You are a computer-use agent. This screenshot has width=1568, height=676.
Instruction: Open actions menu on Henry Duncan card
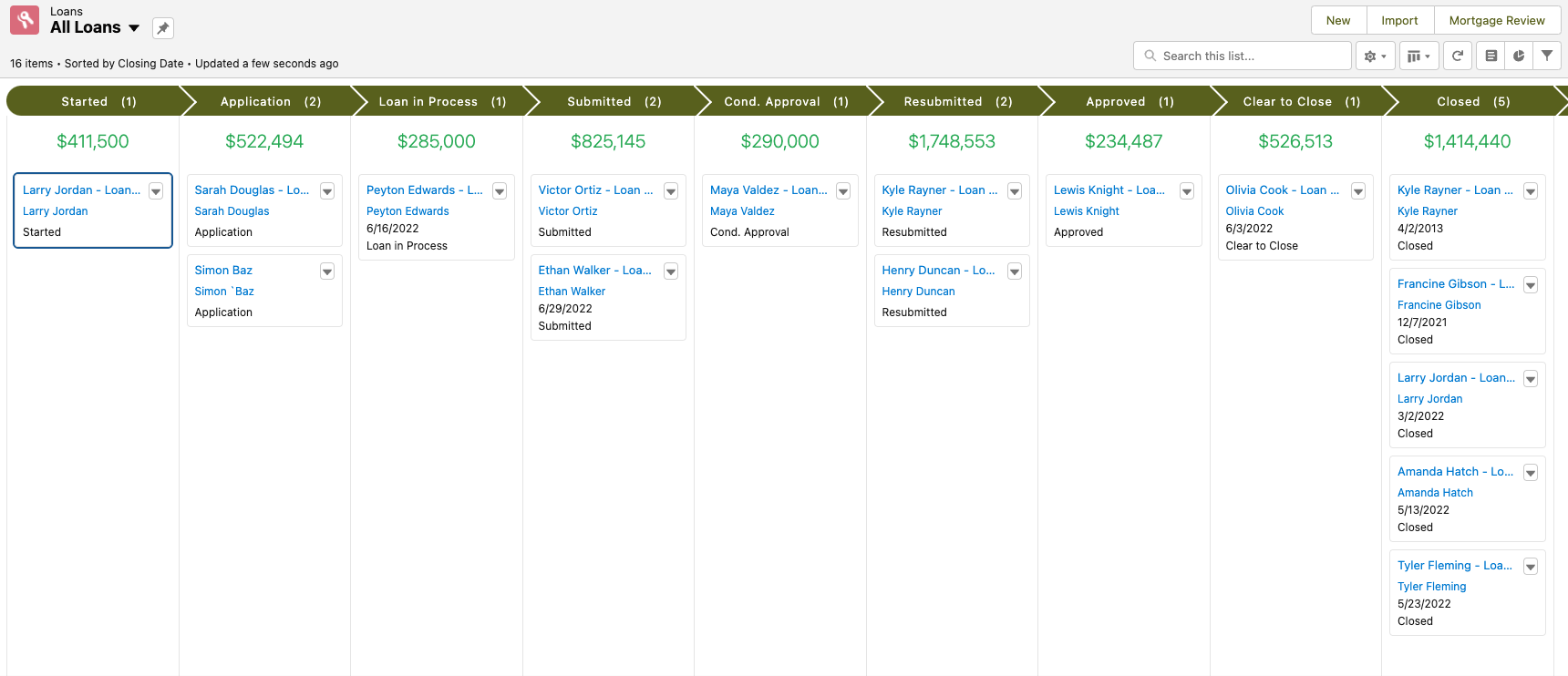coord(1014,271)
